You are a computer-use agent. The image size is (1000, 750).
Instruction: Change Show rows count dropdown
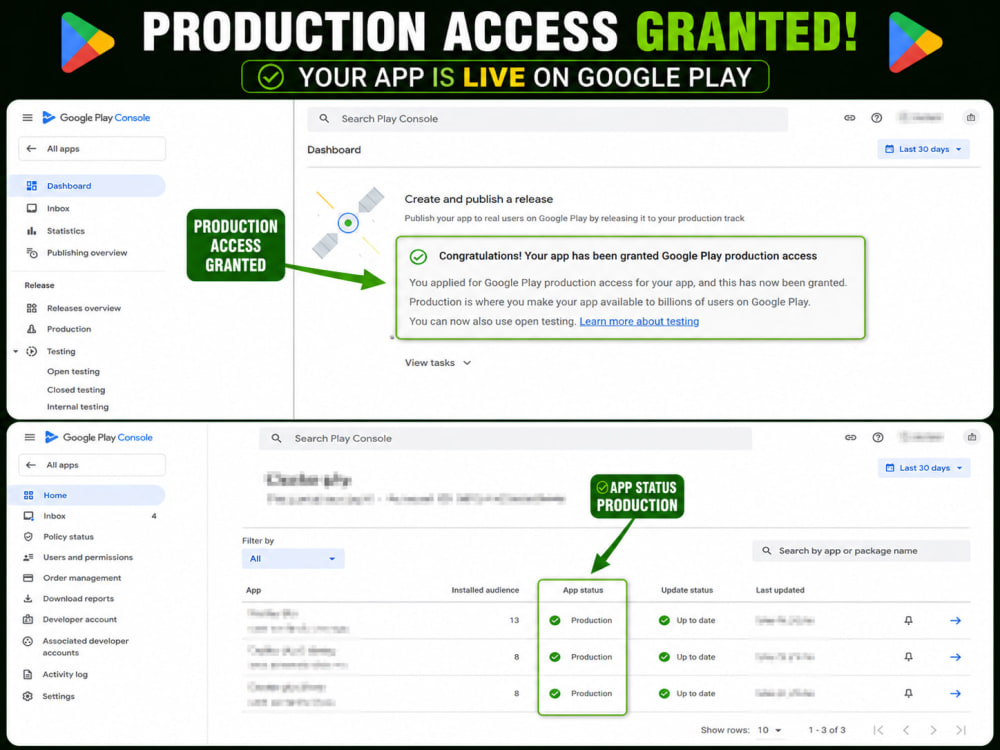coord(769,730)
